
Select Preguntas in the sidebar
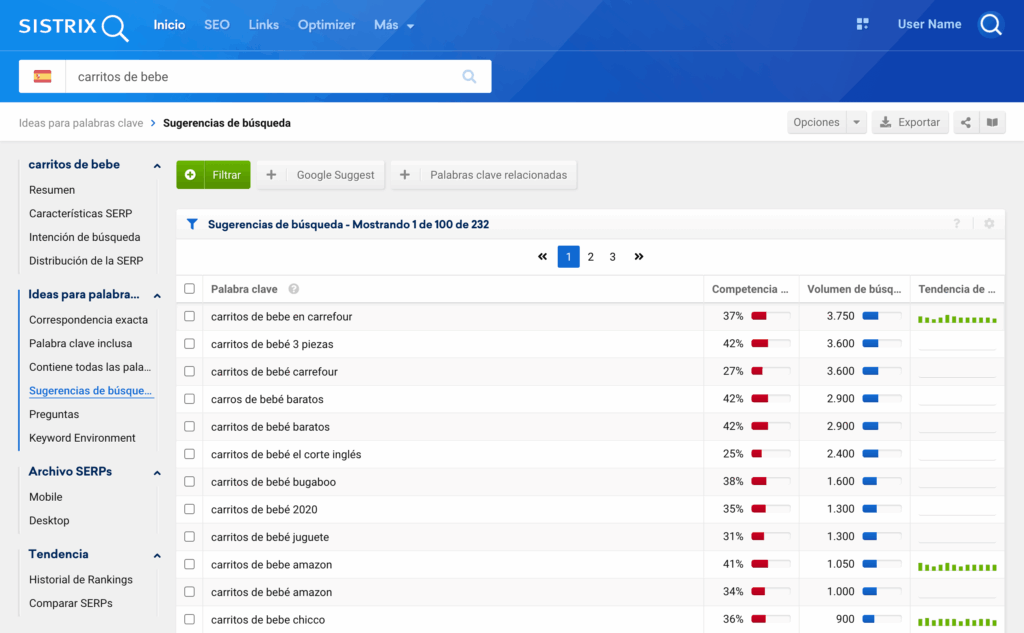(x=54, y=414)
